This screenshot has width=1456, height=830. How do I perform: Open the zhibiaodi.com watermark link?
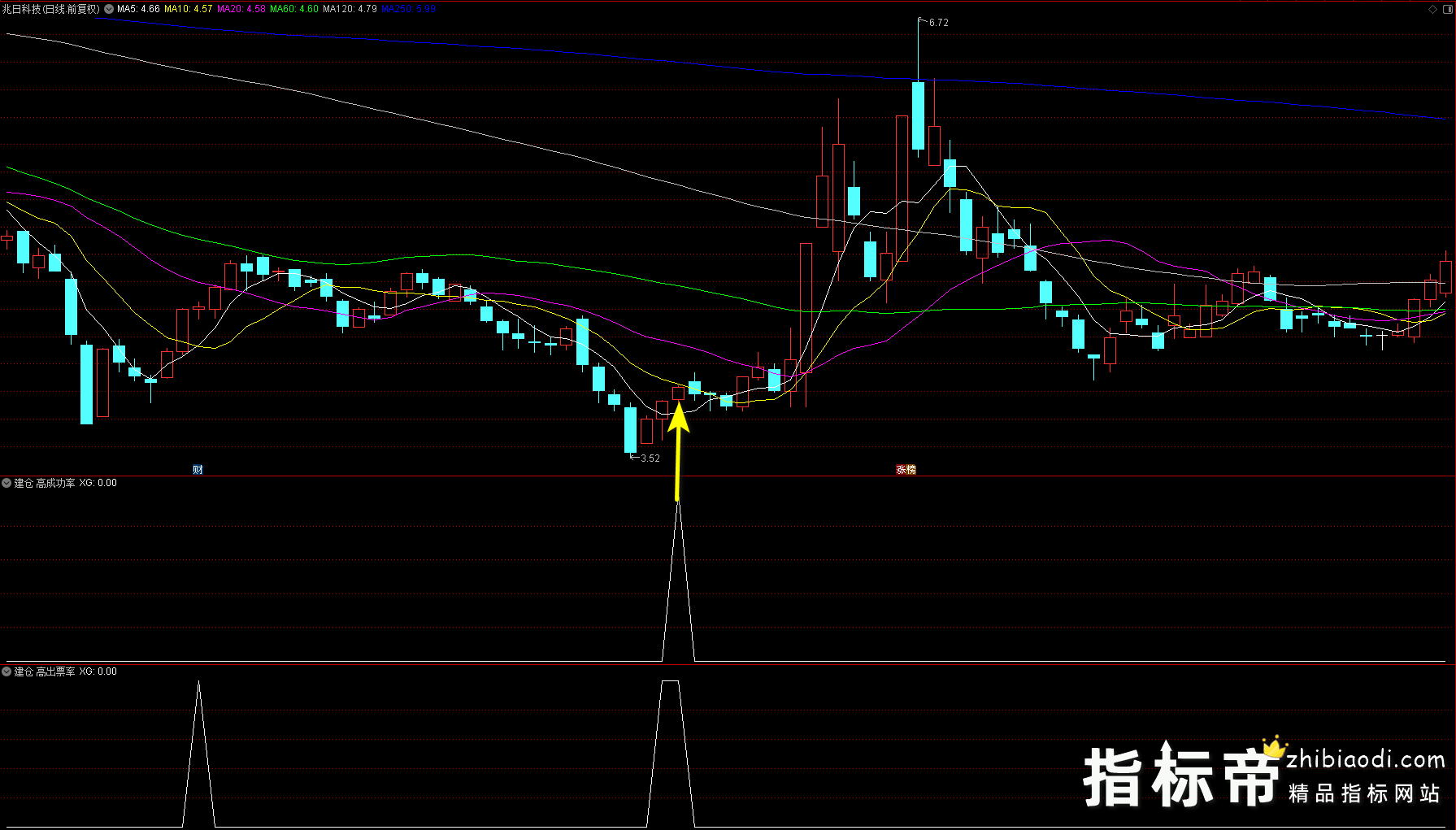tap(1365, 760)
